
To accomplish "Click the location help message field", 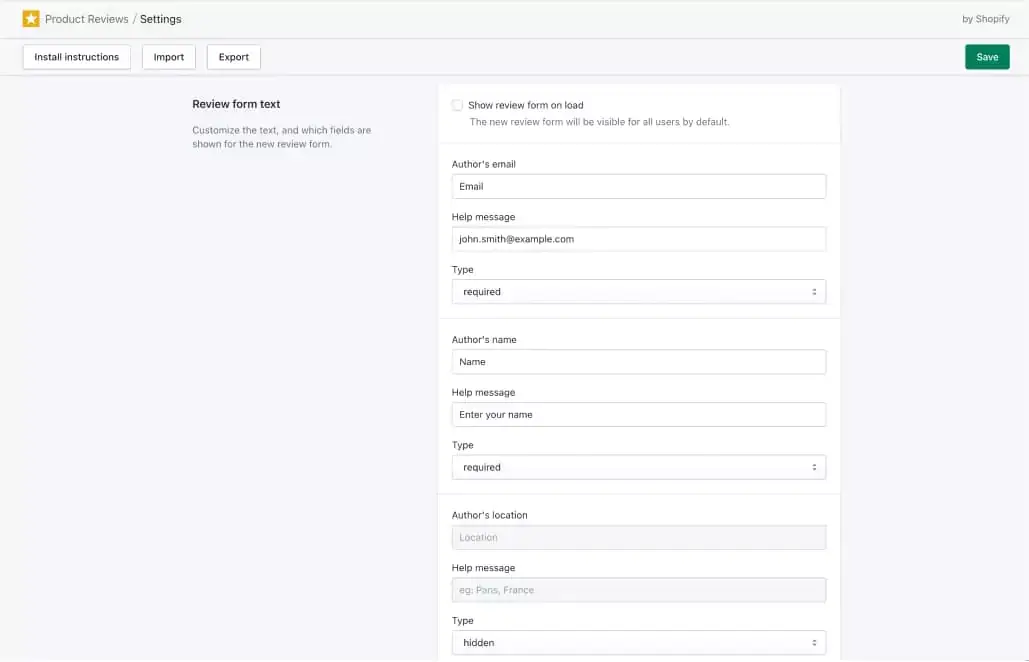I will coord(639,590).
